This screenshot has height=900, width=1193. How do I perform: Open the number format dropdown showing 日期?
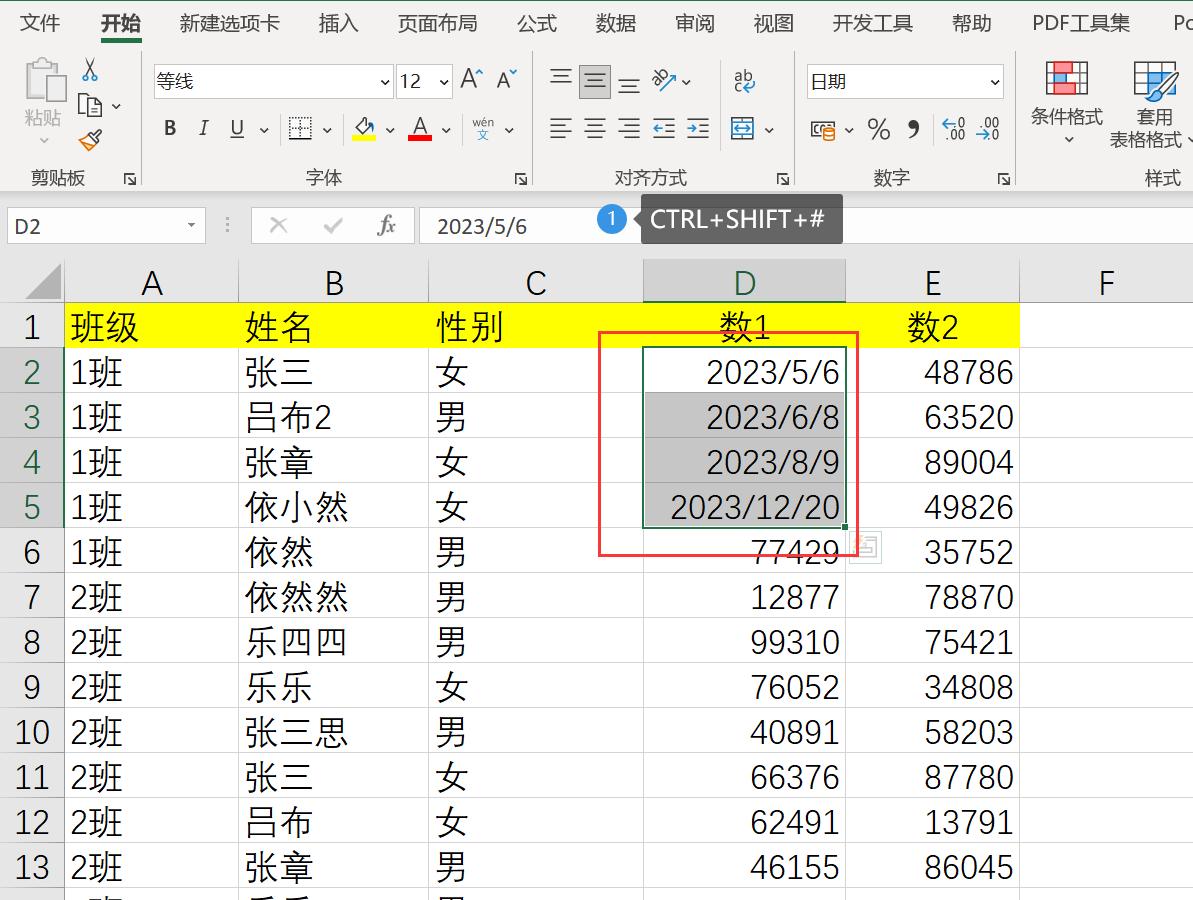(995, 81)
